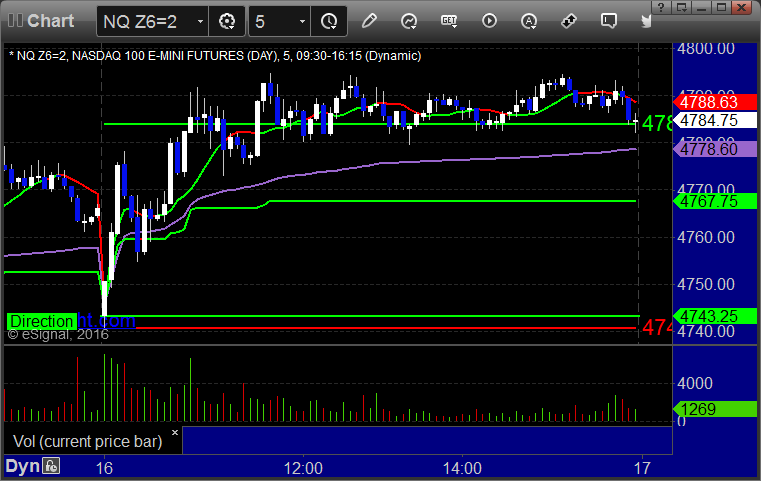Click the white 4784.75 last price marker
This screenshot has width=761, height=481.
tap(715, 120)
